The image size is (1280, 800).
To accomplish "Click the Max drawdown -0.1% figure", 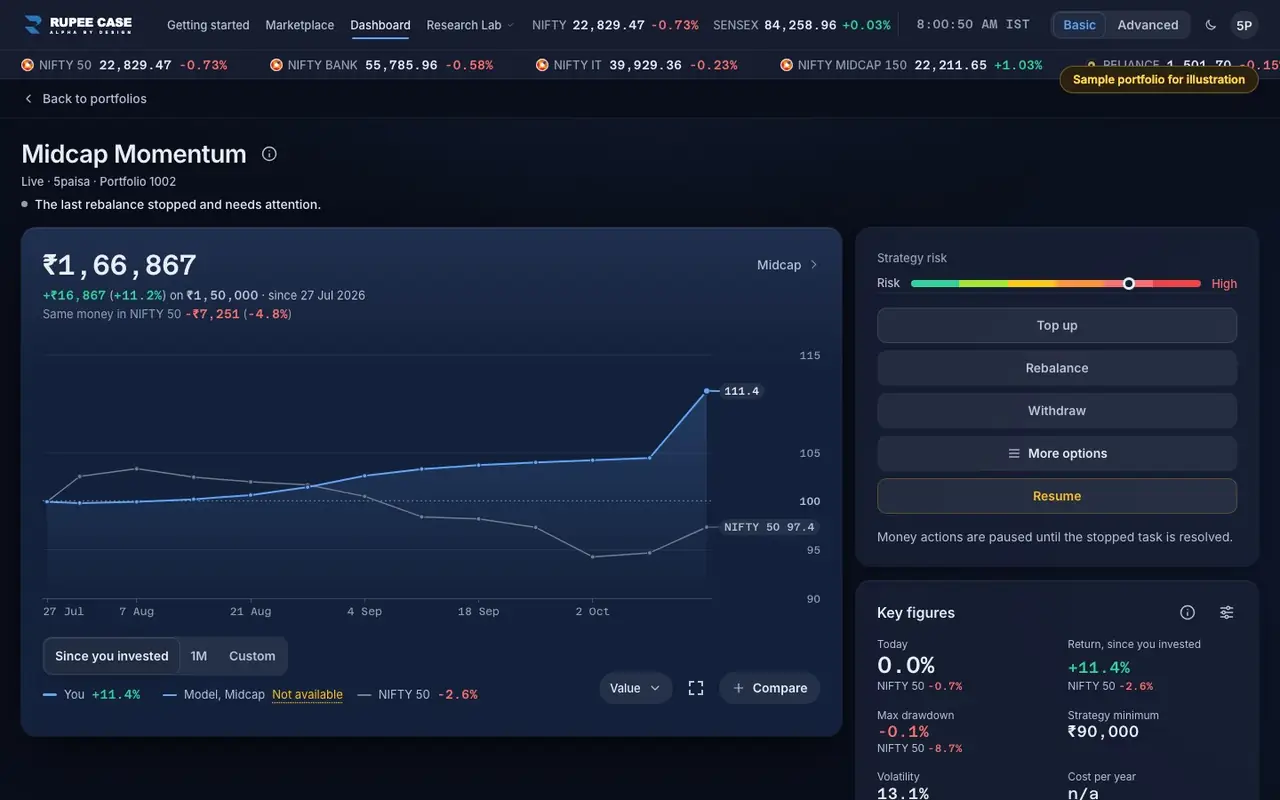I will point(903,732).
